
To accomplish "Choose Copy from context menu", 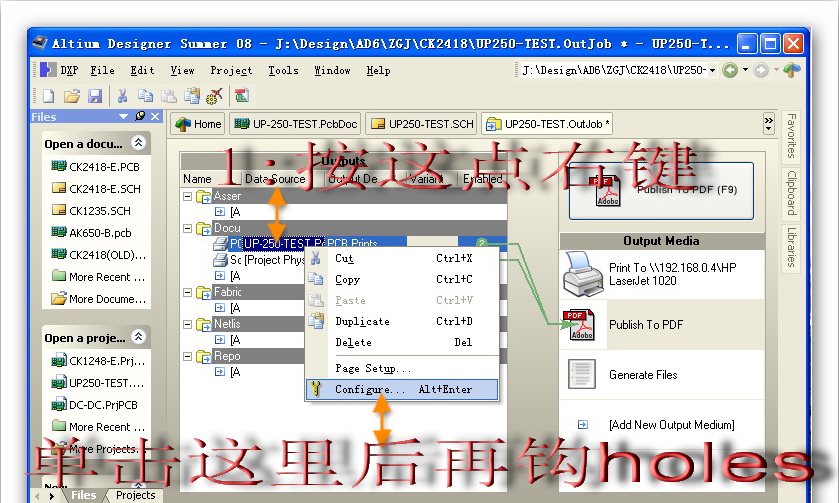I will [402, 279].
